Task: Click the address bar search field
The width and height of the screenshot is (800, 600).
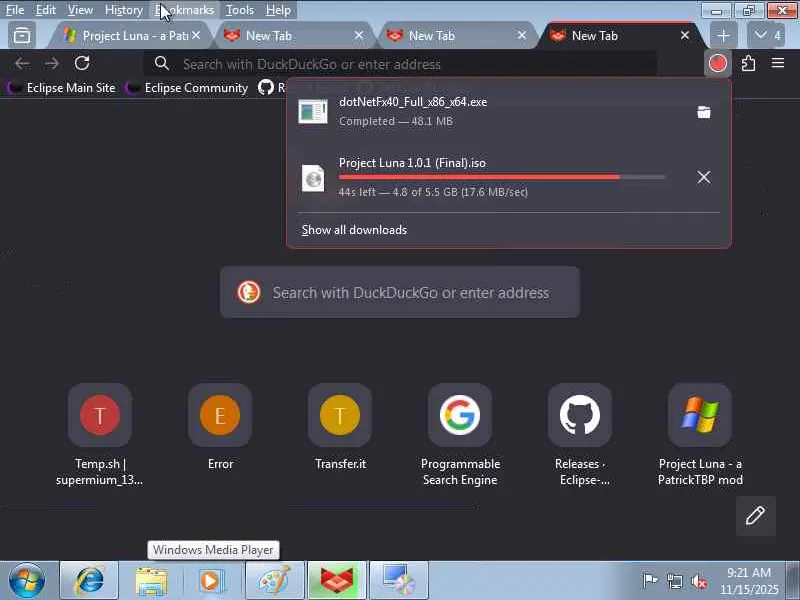Action: click(x=400, y=64)
